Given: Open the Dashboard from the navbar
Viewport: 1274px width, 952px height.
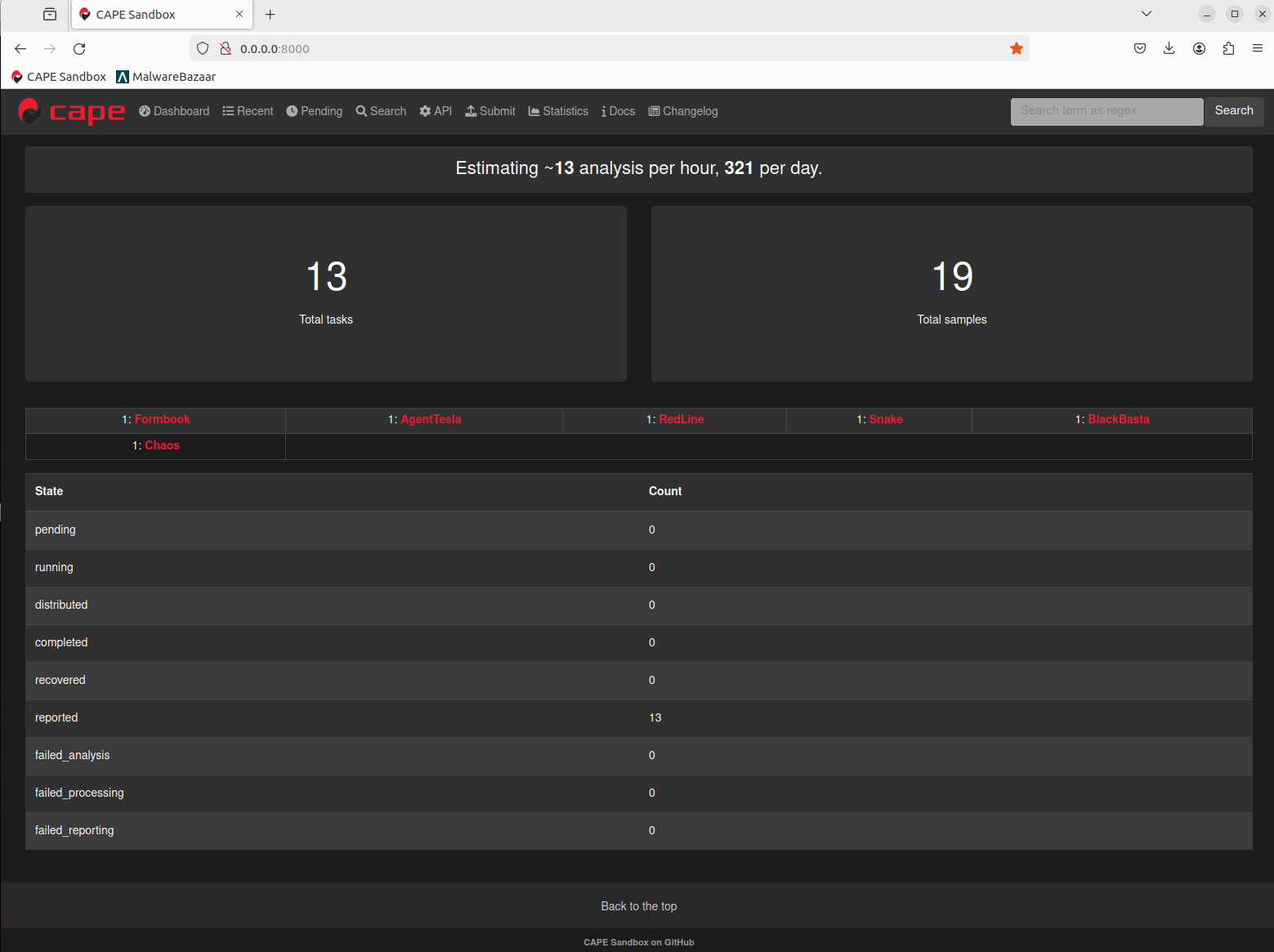Looking at the screenshot, I should click(x=173, y=111).
